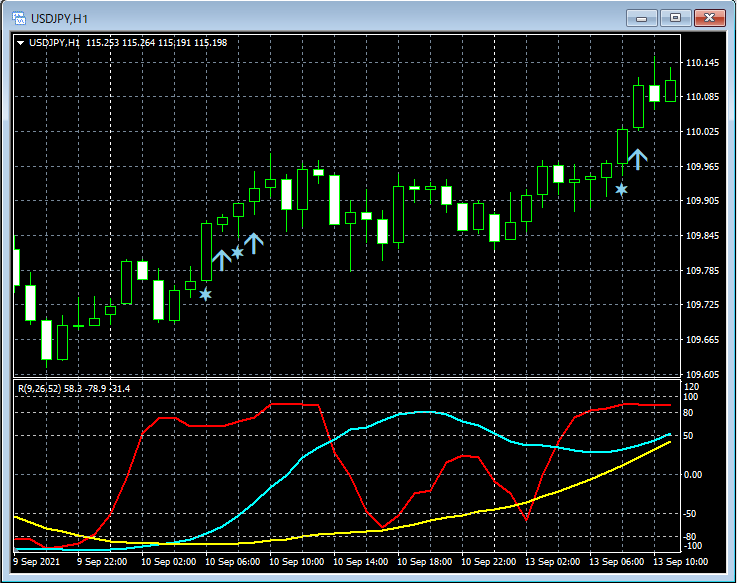Click the 10 Sep 06:00 label on the time axis
The image size is (738, 583).
coord(233,562)
